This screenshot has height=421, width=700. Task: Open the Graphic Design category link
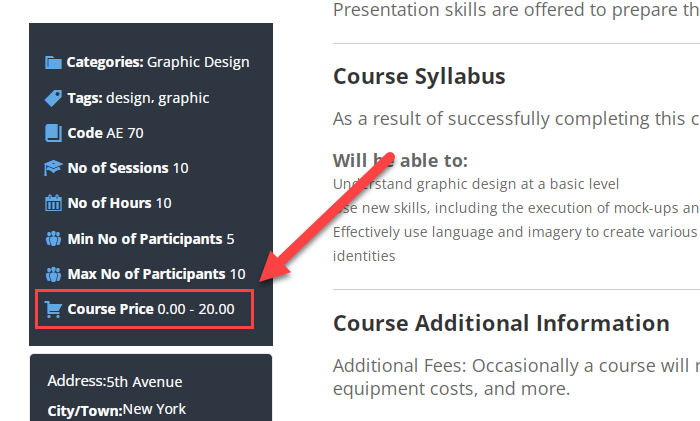tap(198, 63)
